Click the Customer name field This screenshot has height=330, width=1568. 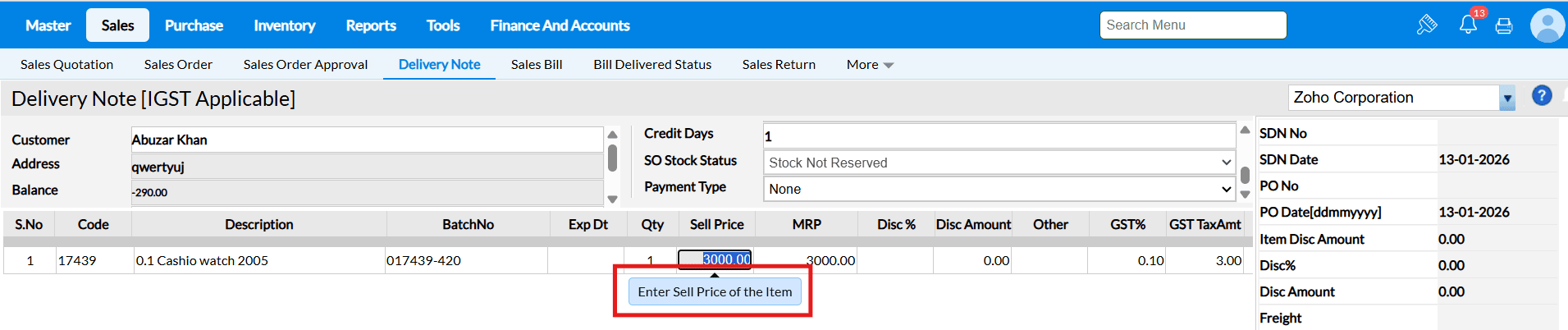(367, 140)
